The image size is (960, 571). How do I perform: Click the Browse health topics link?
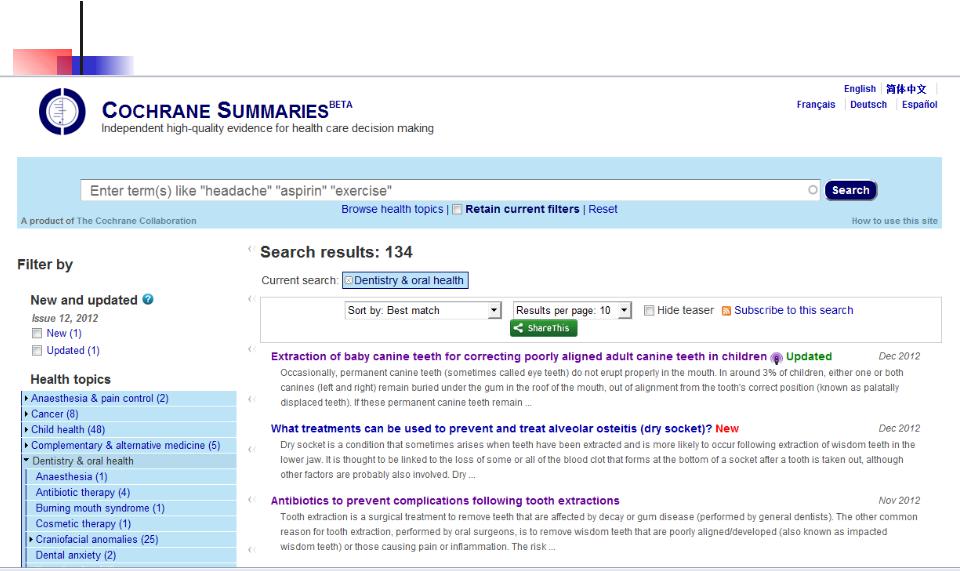pos(392,209)
